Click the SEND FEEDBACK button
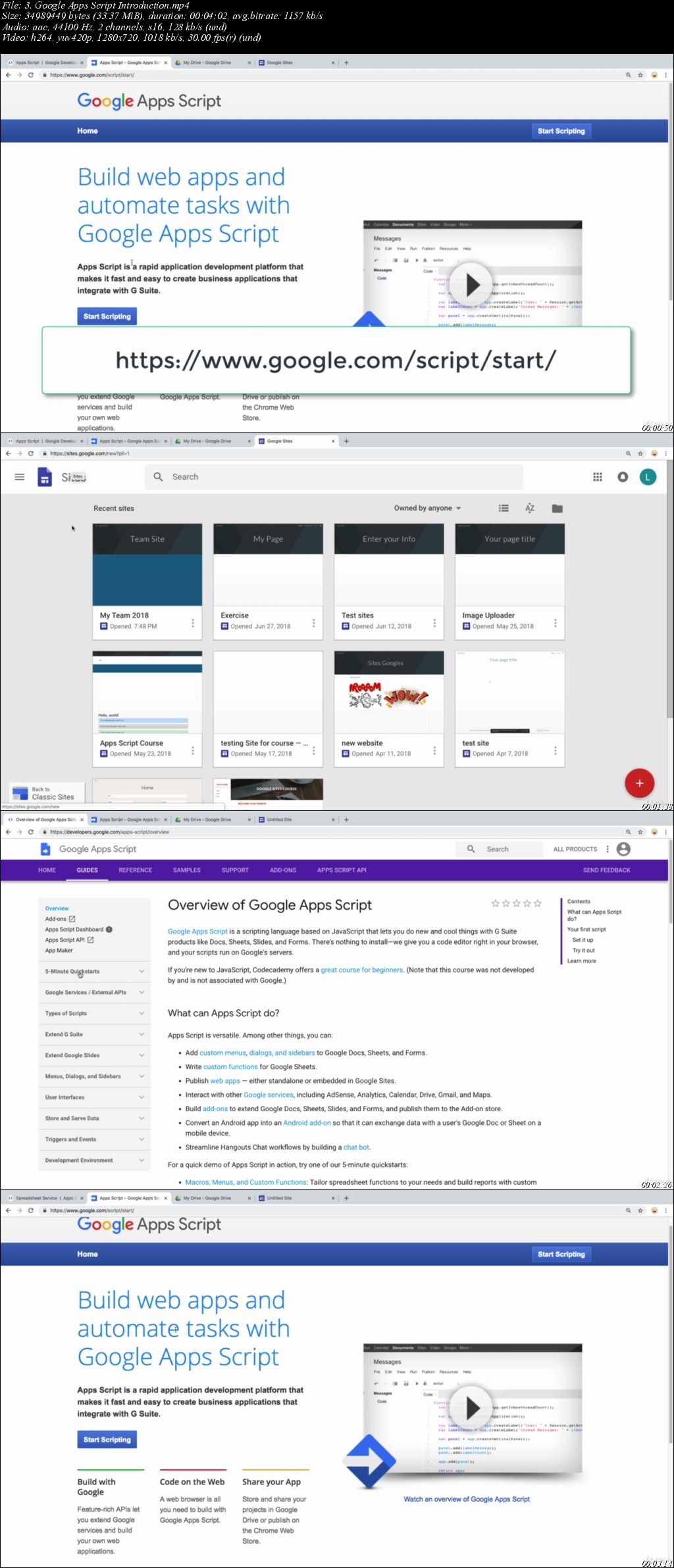Image resolution: width=674 pixels, height=1568 pixels. tap(606, 870)
